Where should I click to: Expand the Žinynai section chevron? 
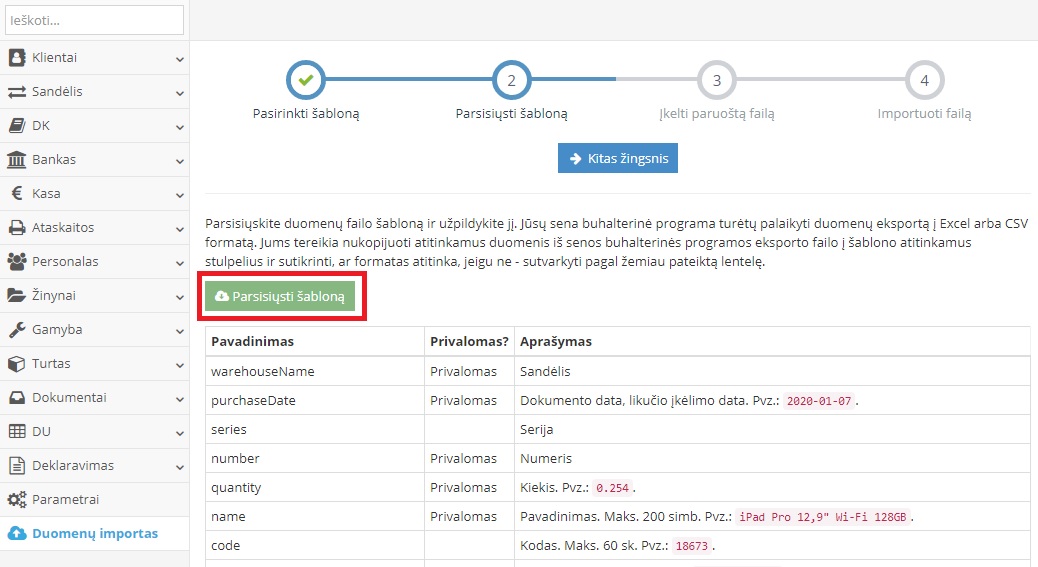click(180, 297)
